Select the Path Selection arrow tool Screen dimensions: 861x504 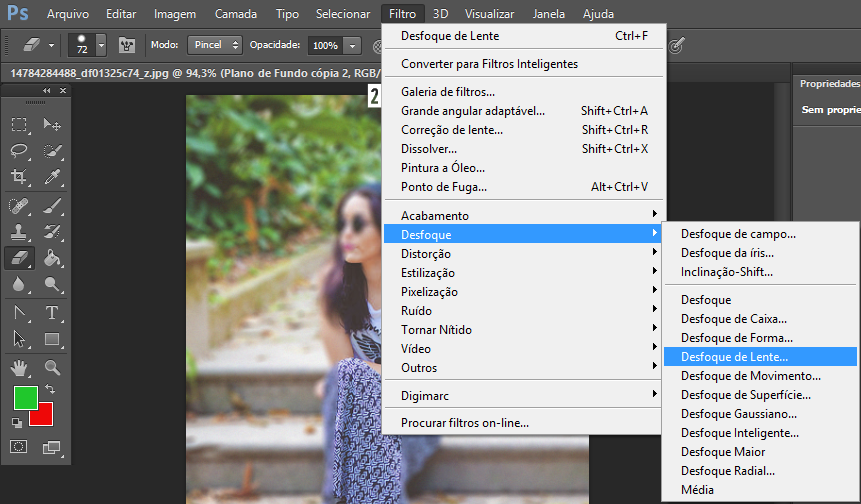coord(19,339)
